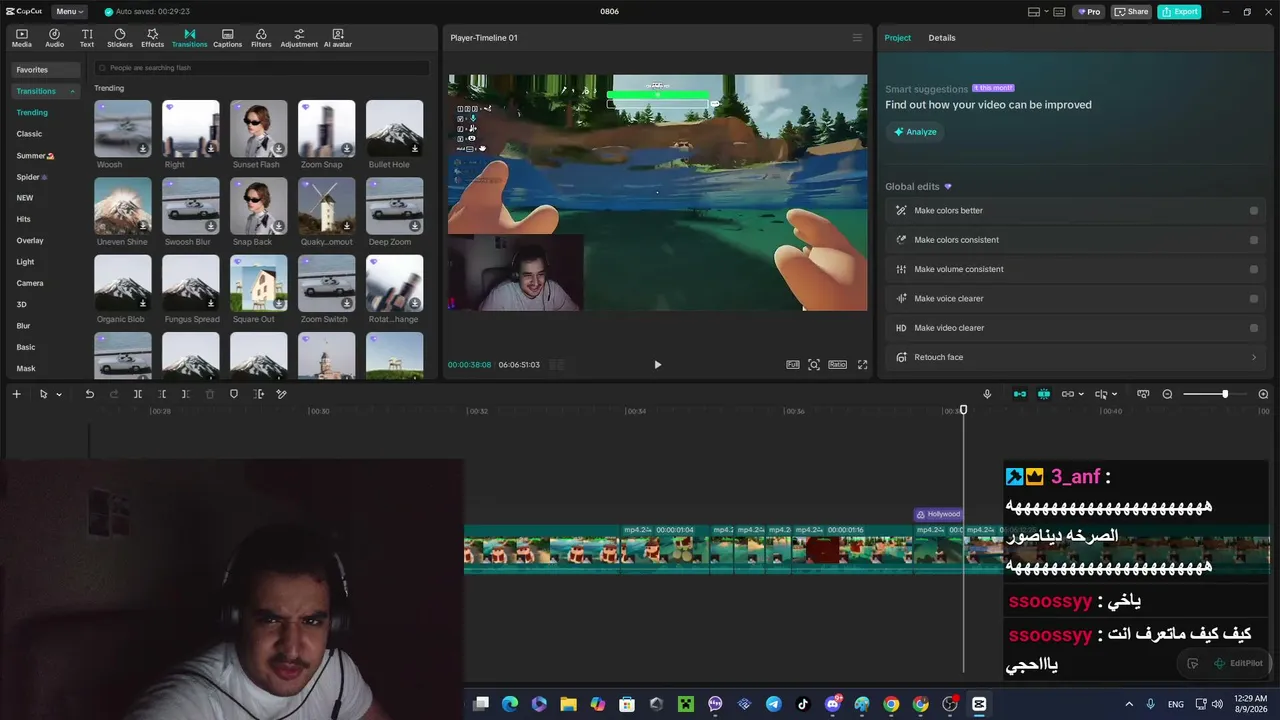Click the Pro button
Image resolution: width=1280 pixels, height=720 pixels.
pyautogui.click(x=1088, y=12)
